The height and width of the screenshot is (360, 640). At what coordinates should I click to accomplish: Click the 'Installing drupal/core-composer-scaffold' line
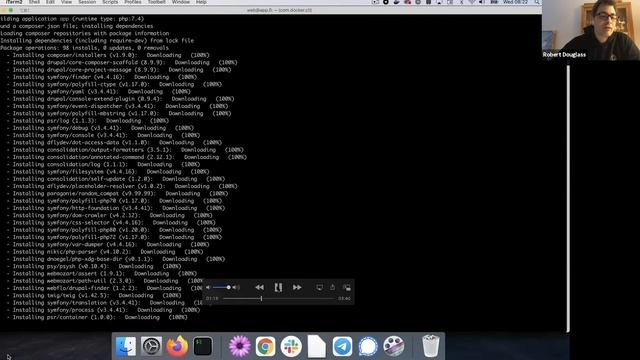click(x=122, y=62)
